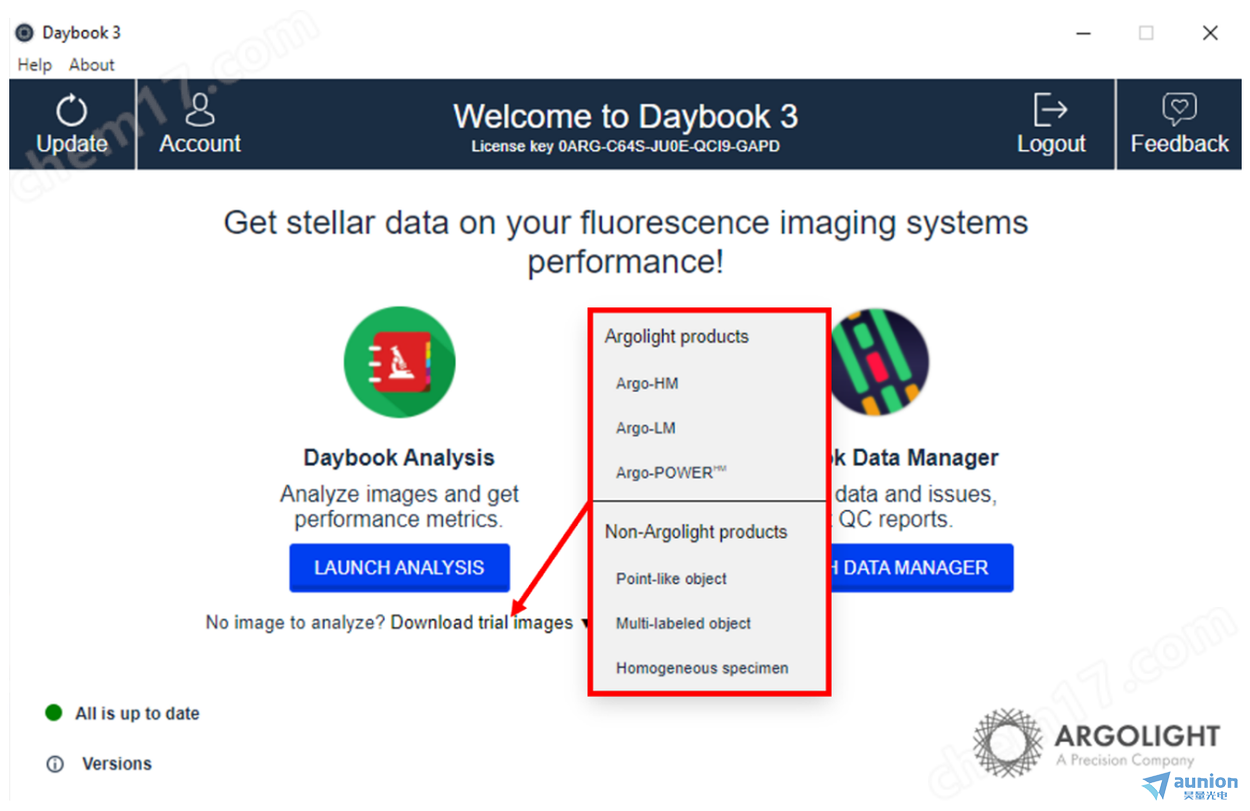
Task: Click the Data Manager striped icon
Action: point(880,362)
